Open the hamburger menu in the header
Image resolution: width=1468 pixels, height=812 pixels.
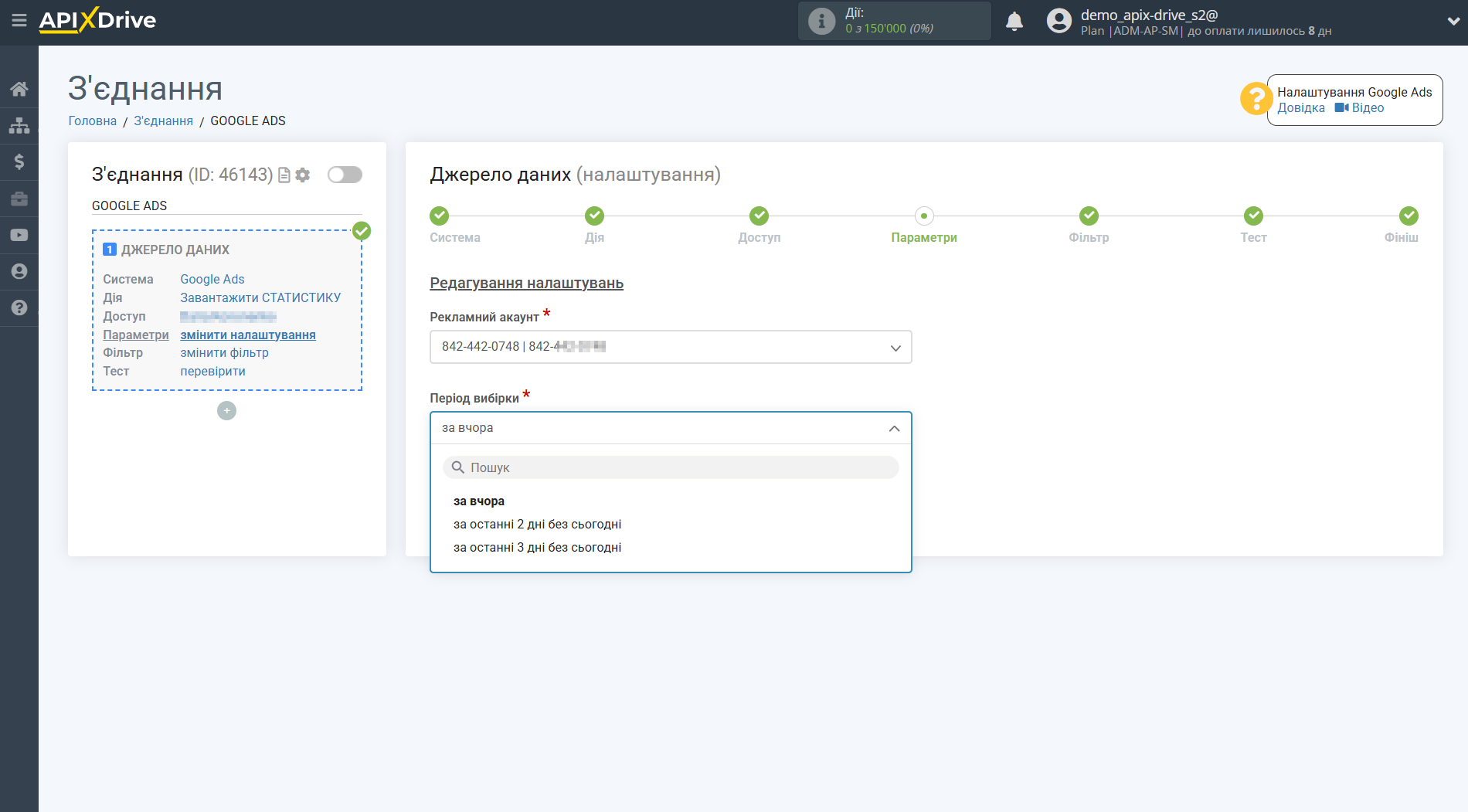[x=19, y=21]
